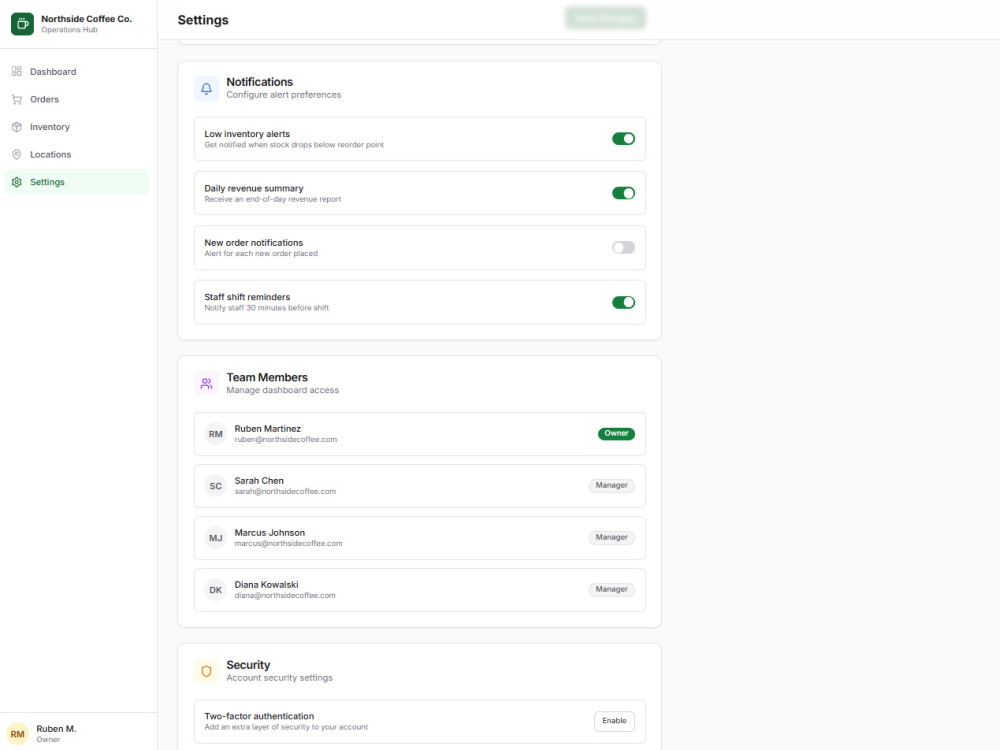Click marcus@northsidecoffee.com email
Viewport: 1000px width, 750px height.
[x=288, y=543]
